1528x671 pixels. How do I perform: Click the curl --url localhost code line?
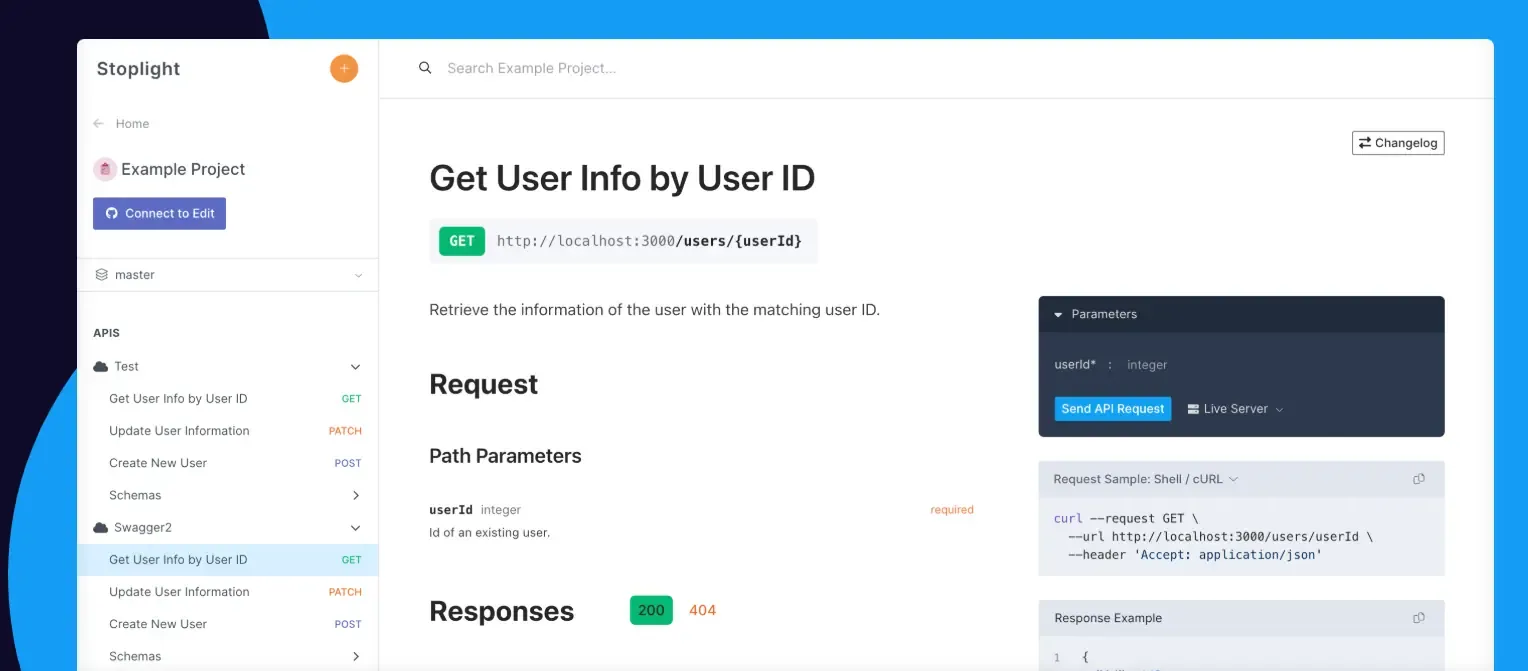[x=1220, y=536]
